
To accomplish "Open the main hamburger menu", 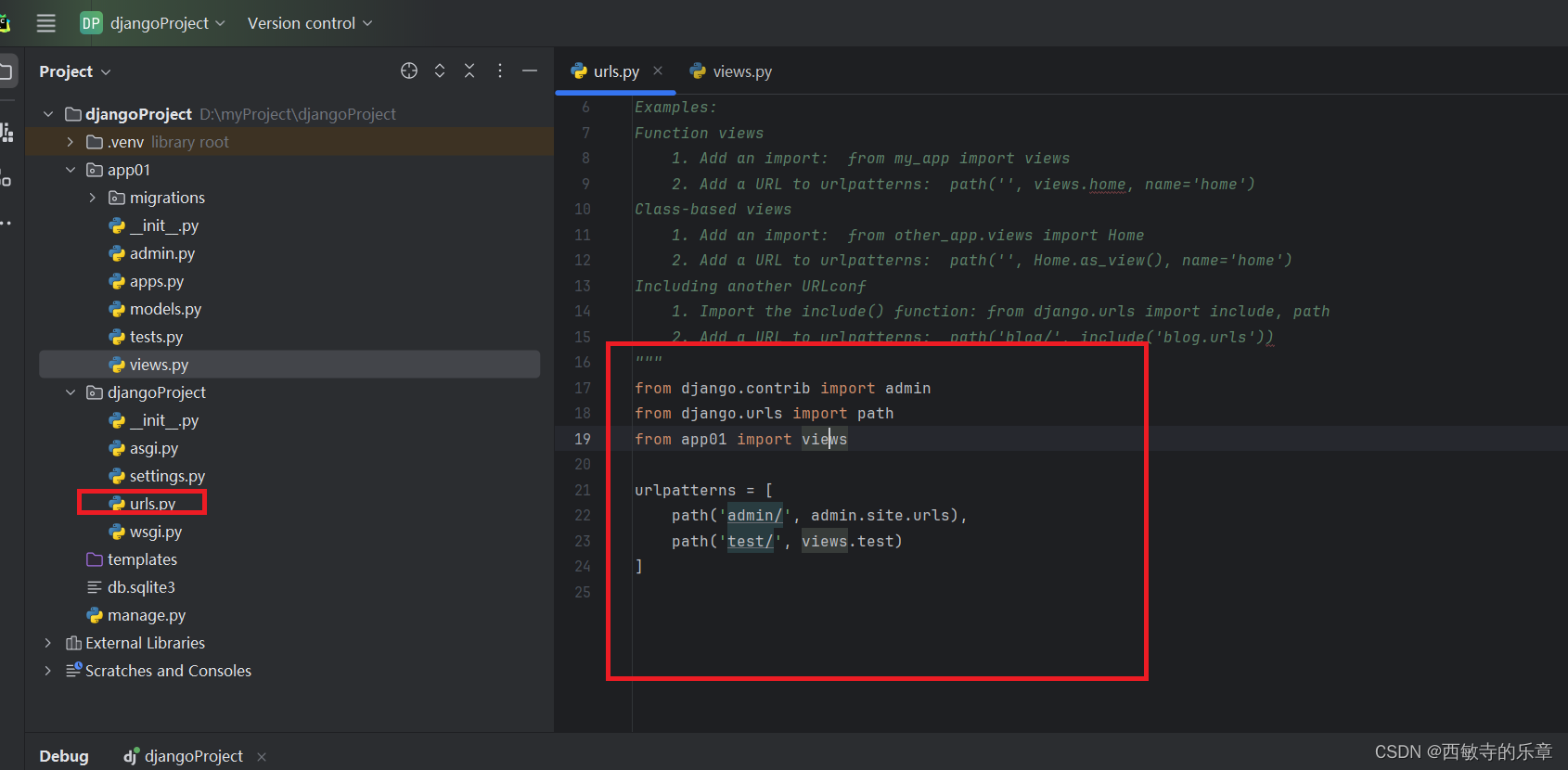I will point(45,23).
